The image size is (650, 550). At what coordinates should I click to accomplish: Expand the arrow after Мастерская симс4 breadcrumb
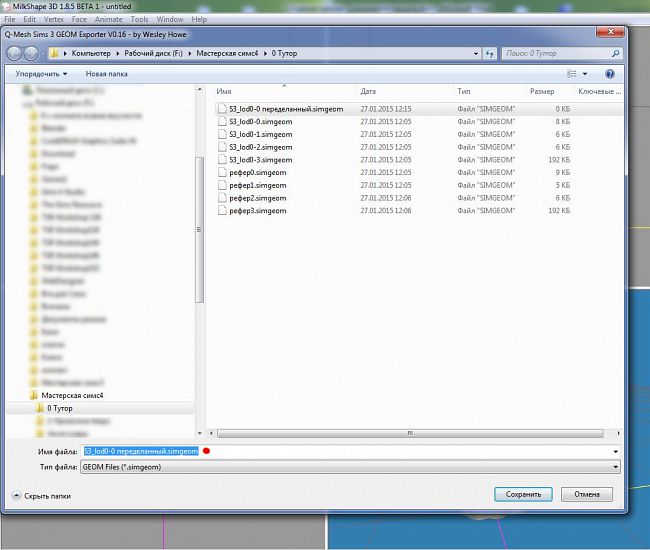pyautogui.click(x=265, y=53)
